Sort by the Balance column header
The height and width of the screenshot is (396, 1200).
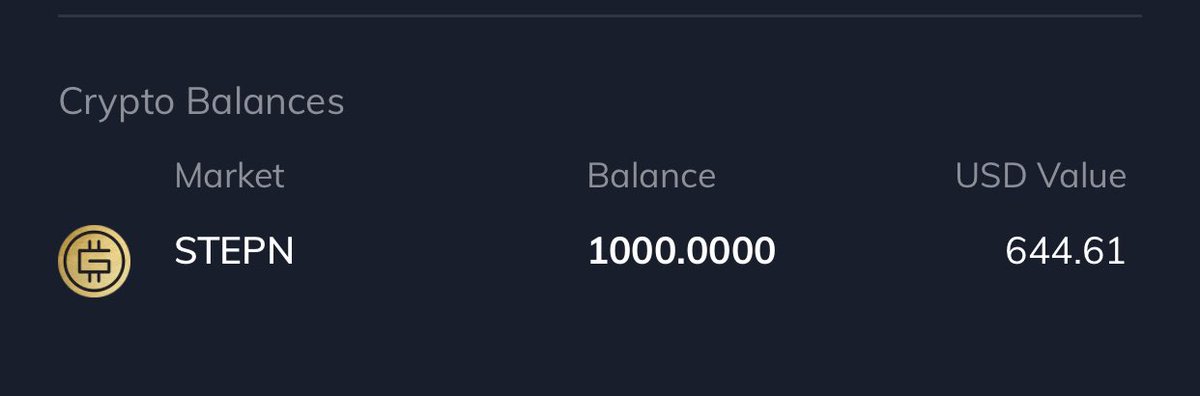coord(651,176)
